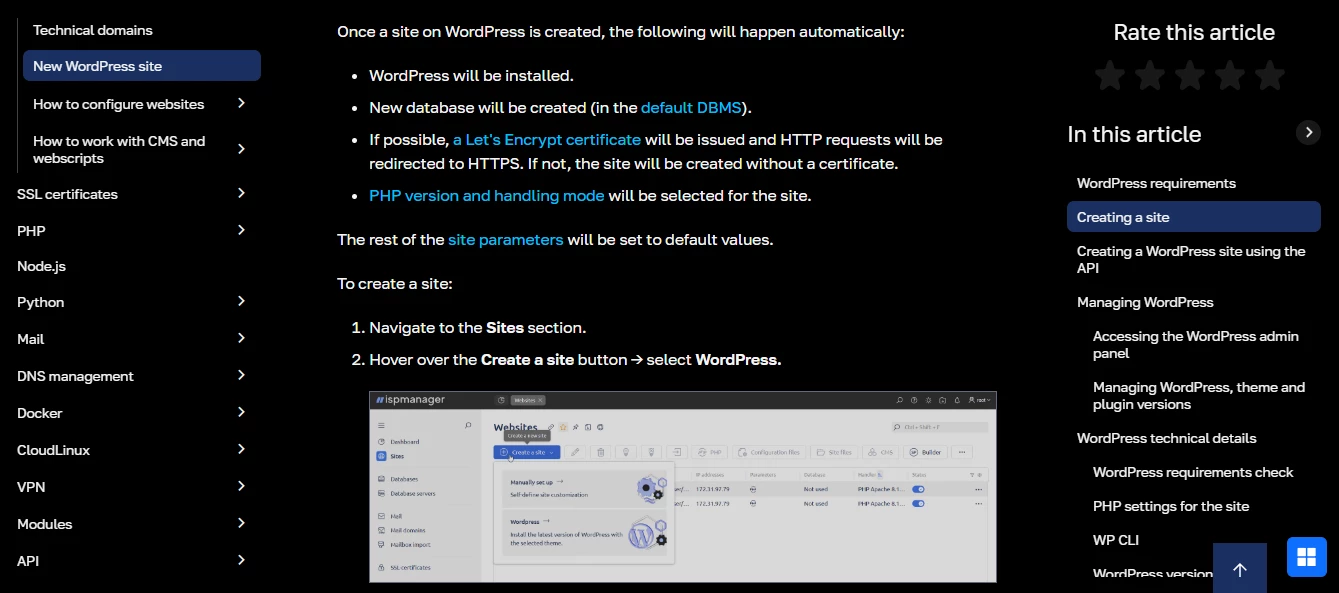This screenshot has height=593, width=1339.
Task: Click the Mail domains icon in ispmanager
Action: (x=381, y=530)
